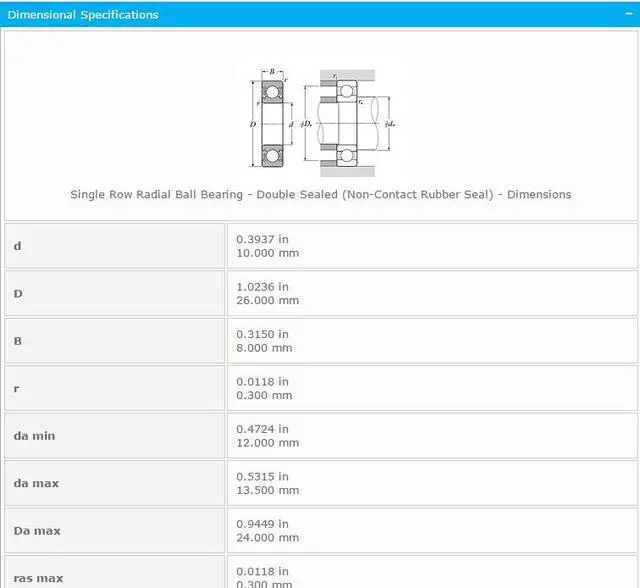Click the Single Row Radial Ball Bearing caption
640x588 pixels.
coord(320,194)
